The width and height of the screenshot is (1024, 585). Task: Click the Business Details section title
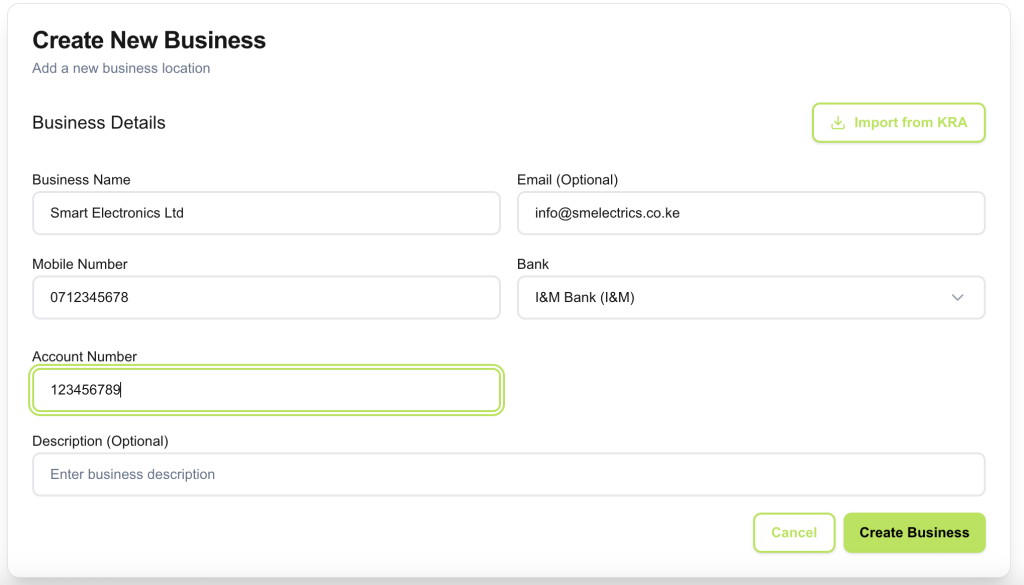pyautogui.click(x=99, y=123)
